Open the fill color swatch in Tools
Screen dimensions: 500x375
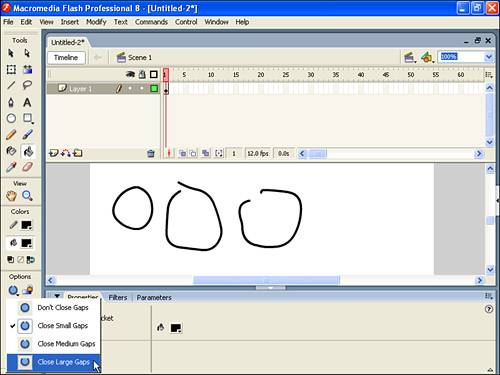27,243
